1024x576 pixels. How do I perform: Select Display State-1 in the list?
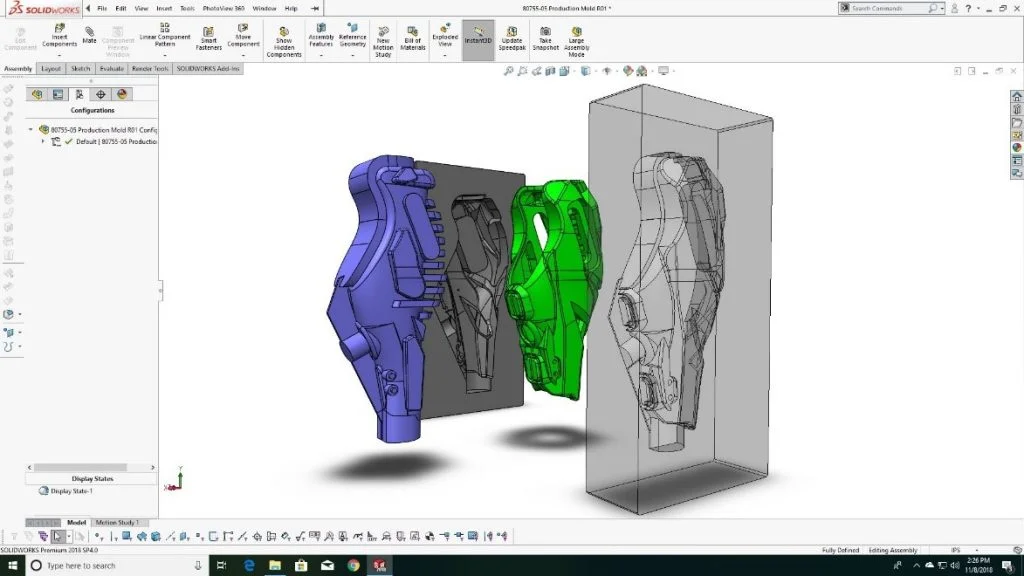(x=70, y=491)
